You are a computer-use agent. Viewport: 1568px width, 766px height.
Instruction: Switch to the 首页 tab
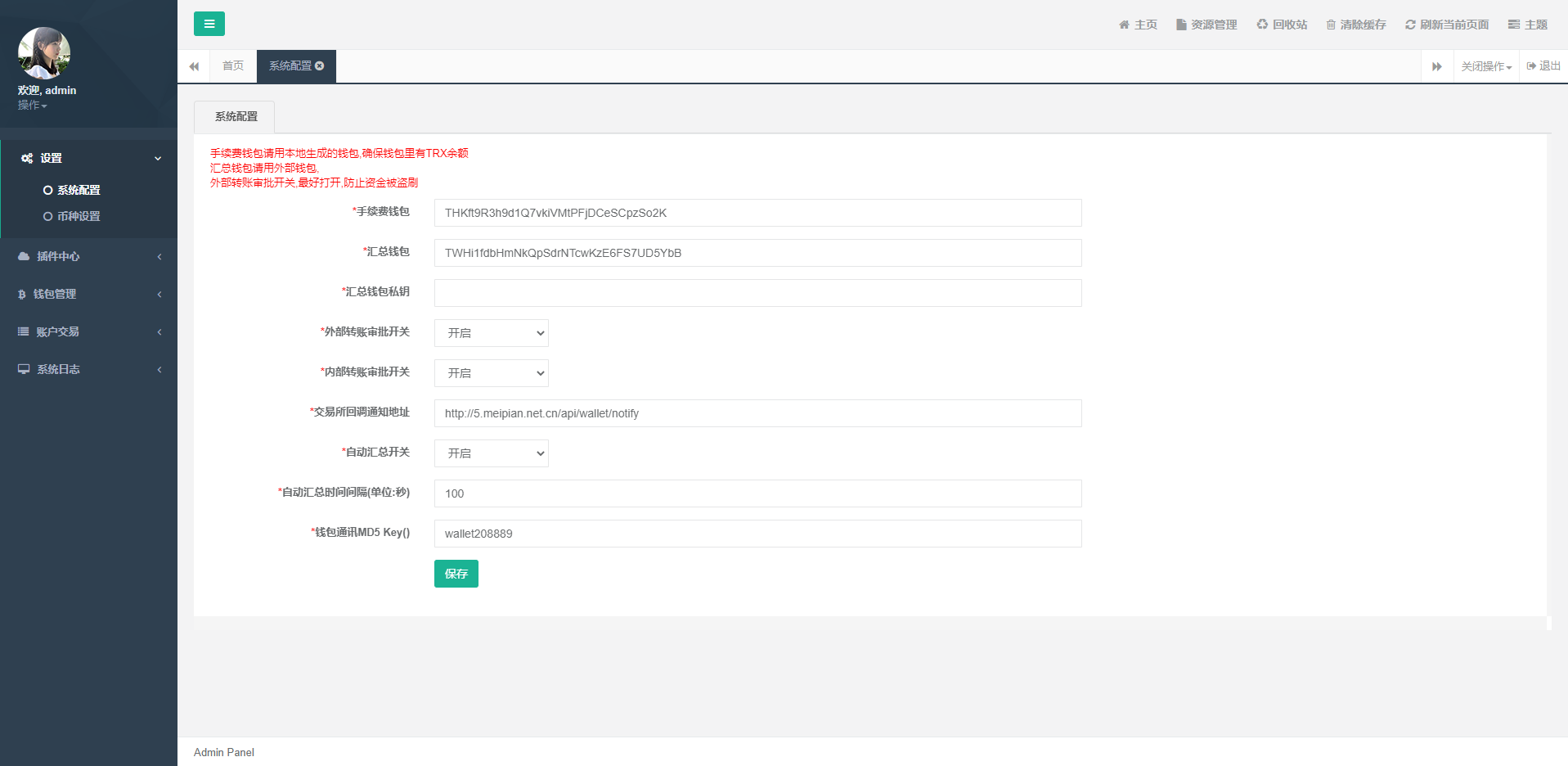233,65
